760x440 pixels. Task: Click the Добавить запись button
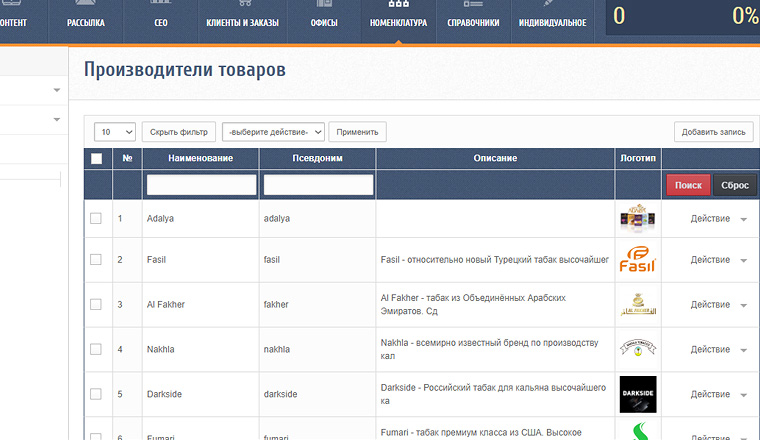713,131
